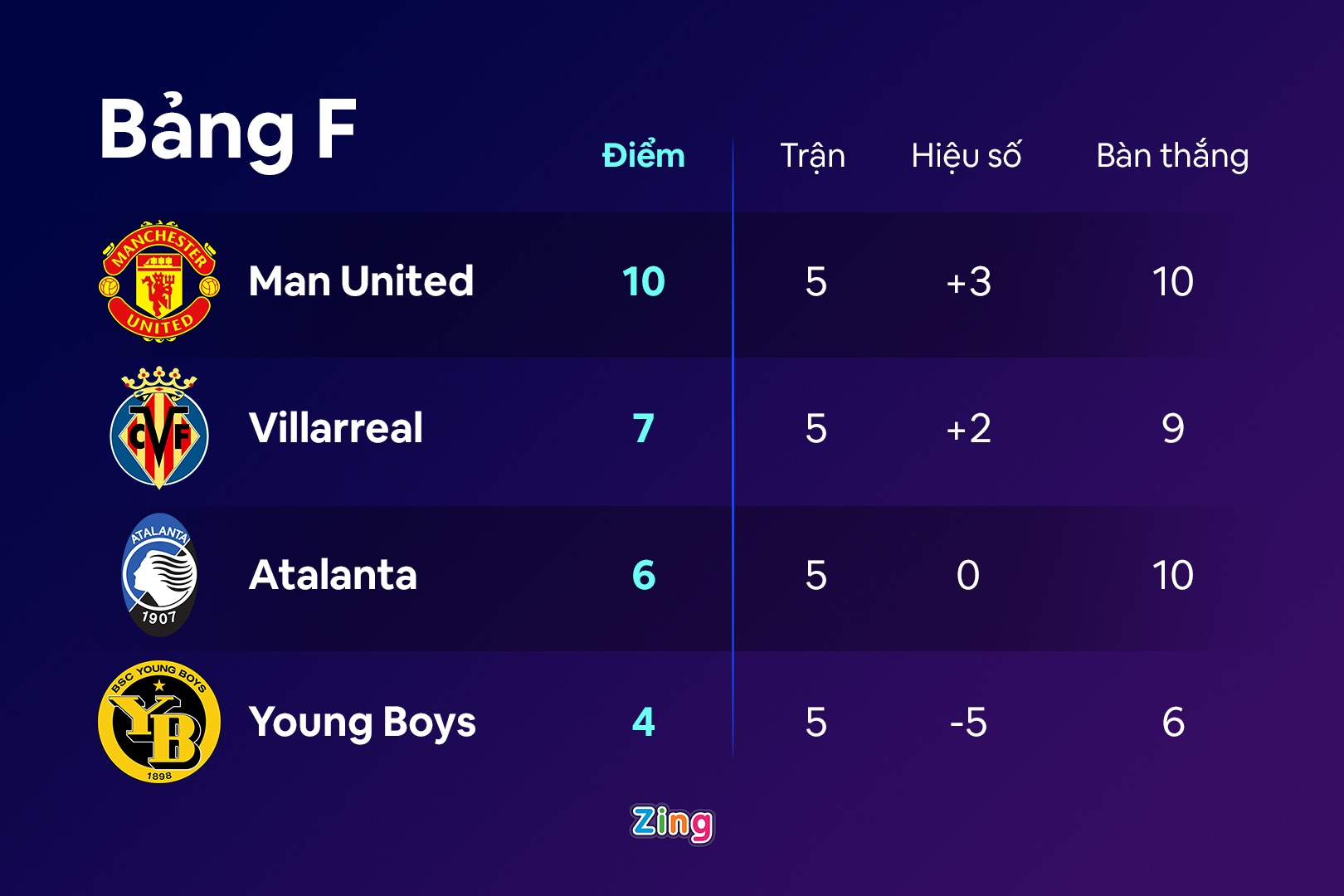Select the Atalanta team name
Screen dimensions: 1344x896
[333, 575]
